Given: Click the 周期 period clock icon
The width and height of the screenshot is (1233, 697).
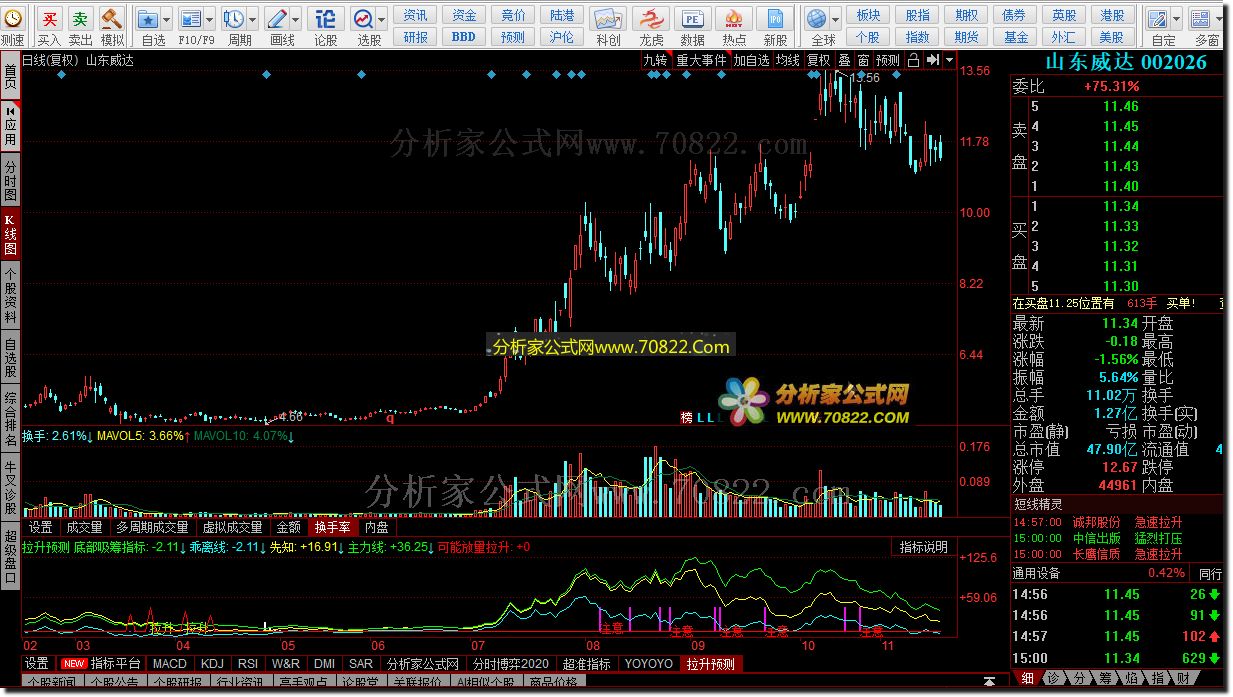Looking at the screenshot, I should coord(233,19).
